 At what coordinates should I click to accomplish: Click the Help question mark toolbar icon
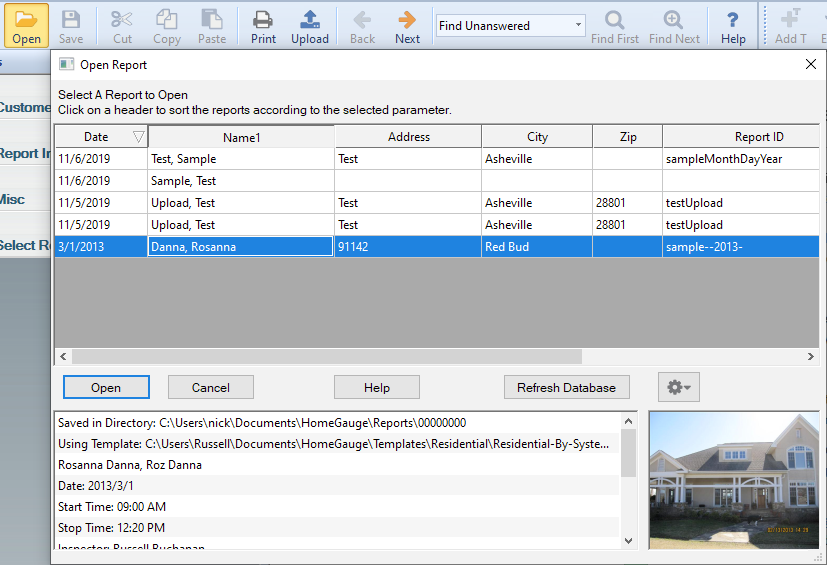click(x=733, y=25)
